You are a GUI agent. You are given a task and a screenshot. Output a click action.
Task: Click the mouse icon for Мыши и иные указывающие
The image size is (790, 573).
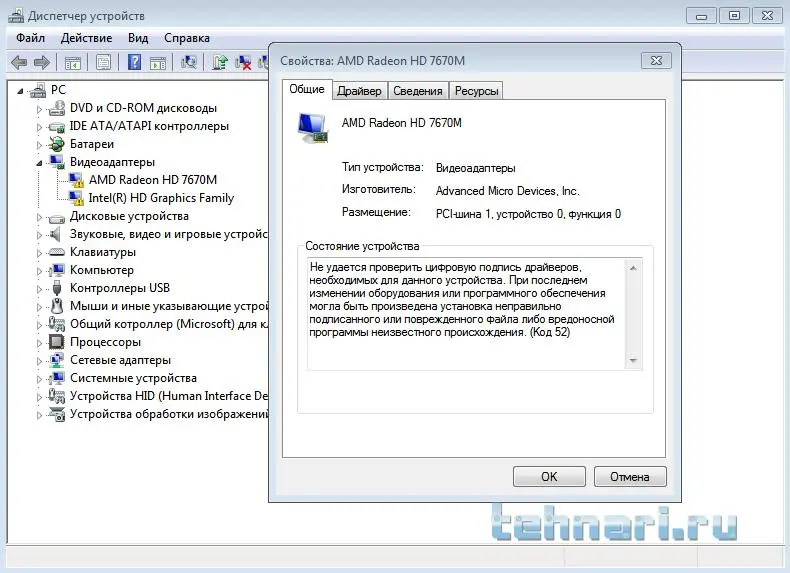57,306
